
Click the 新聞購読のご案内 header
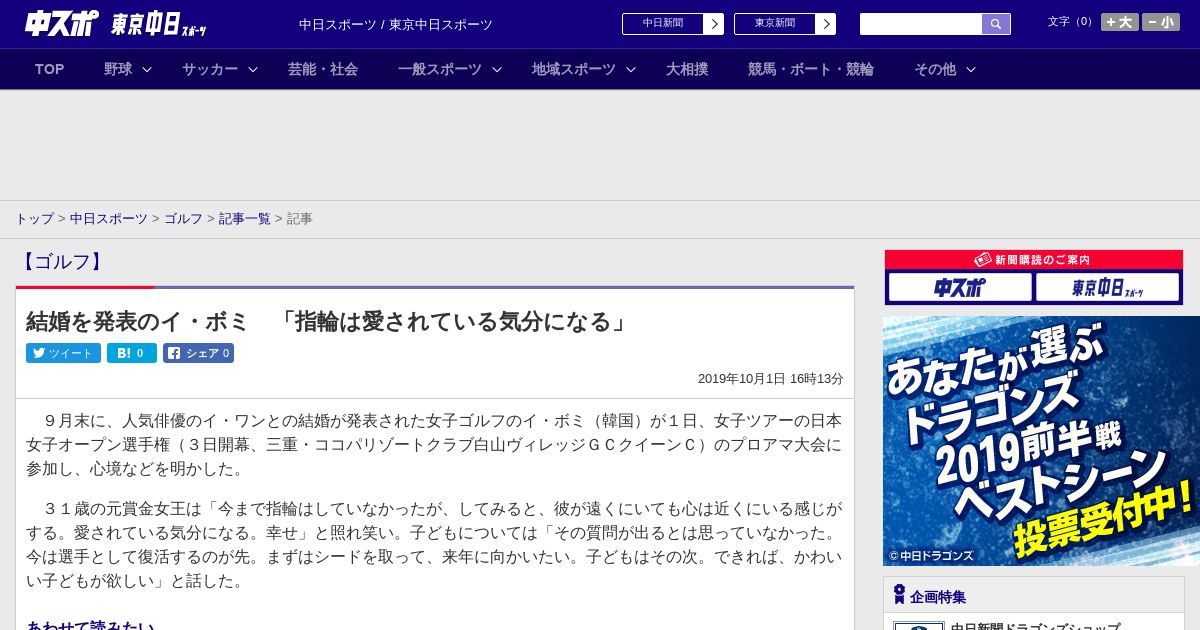(1033, 259)
